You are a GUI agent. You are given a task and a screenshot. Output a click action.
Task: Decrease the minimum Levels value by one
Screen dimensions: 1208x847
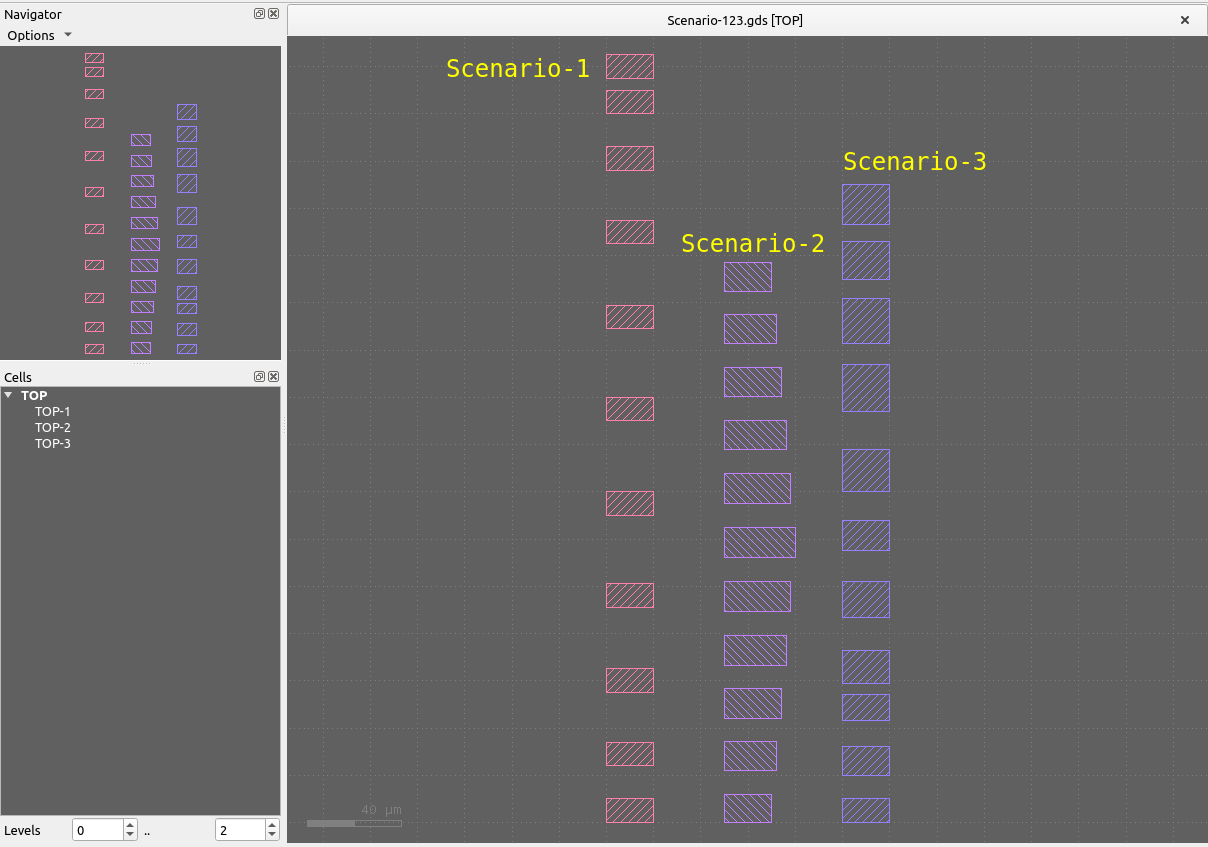[130, 835]
